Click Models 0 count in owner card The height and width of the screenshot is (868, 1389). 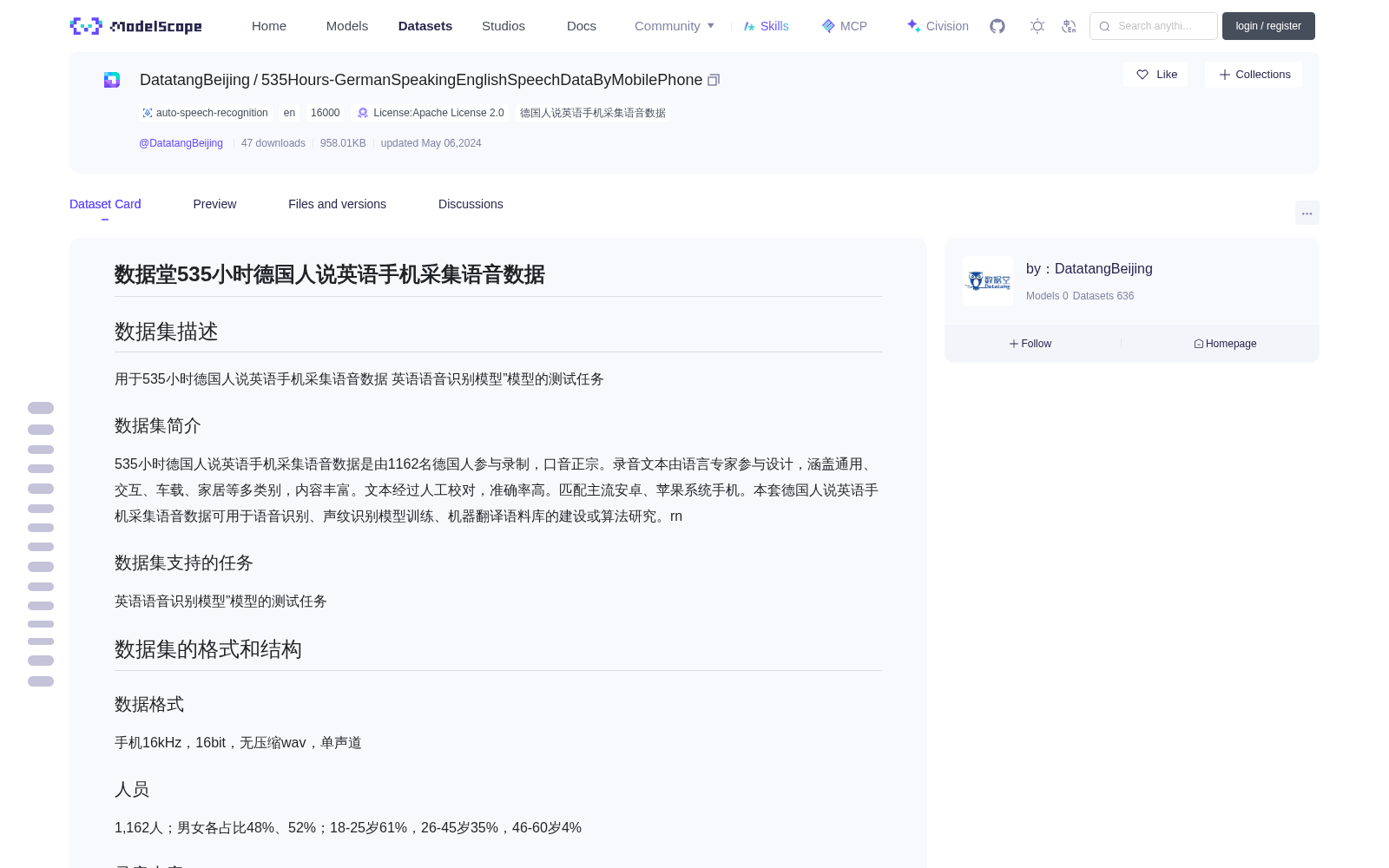[x=1047, y=296]
